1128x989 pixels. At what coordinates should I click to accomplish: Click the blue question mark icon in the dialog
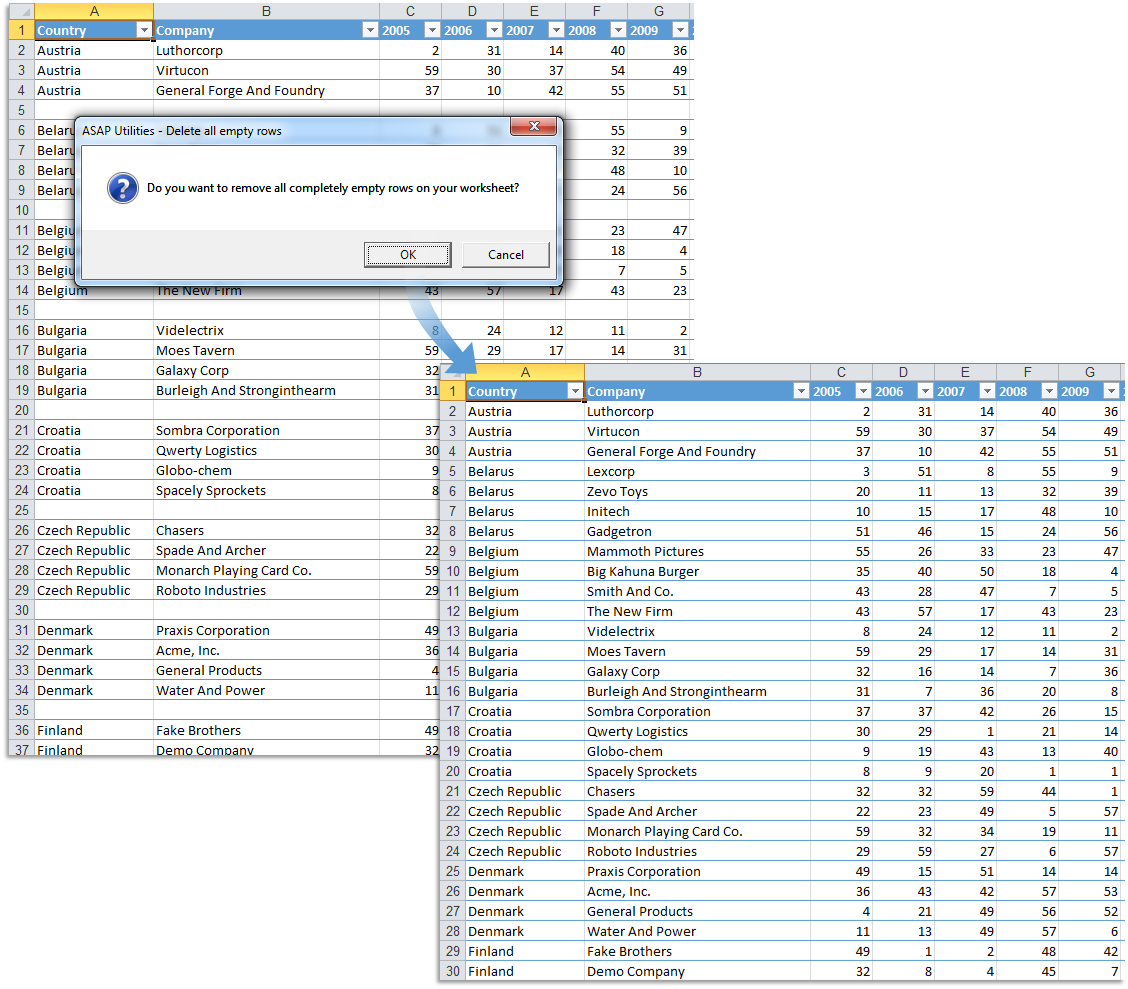123,188
